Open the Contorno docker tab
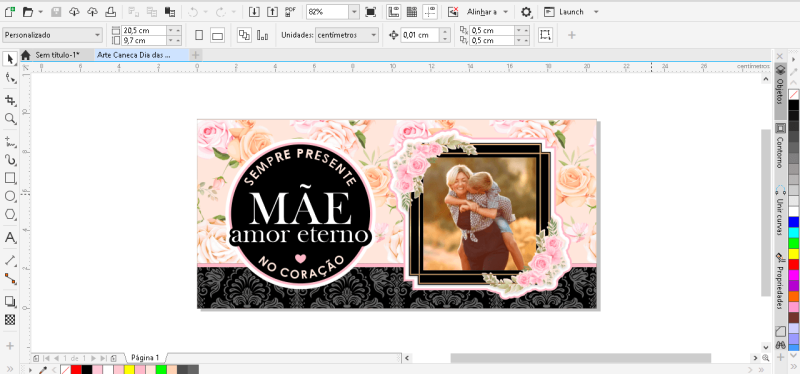The width and height of the screenshot is (800, 374). (780, 145)
